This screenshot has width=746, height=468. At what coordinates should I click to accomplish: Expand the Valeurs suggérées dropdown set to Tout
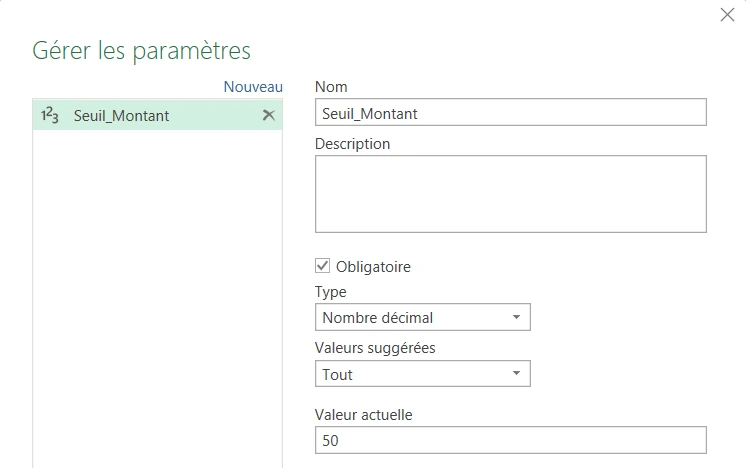[422, 374]
